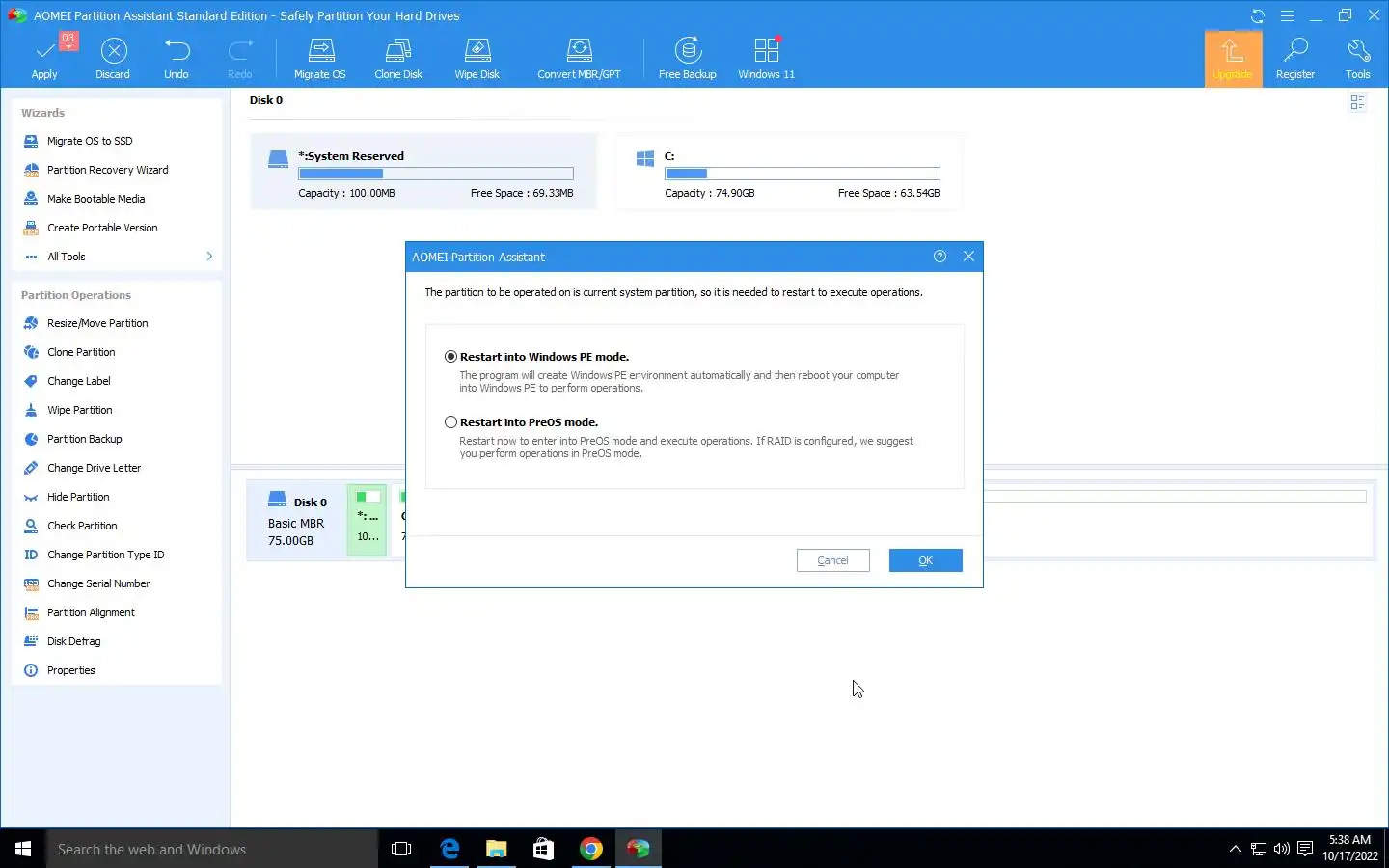The width and height of the screenshot is (1389, 868).
Task: Choose Create Portable Version
Action: [x=102, y=228]
